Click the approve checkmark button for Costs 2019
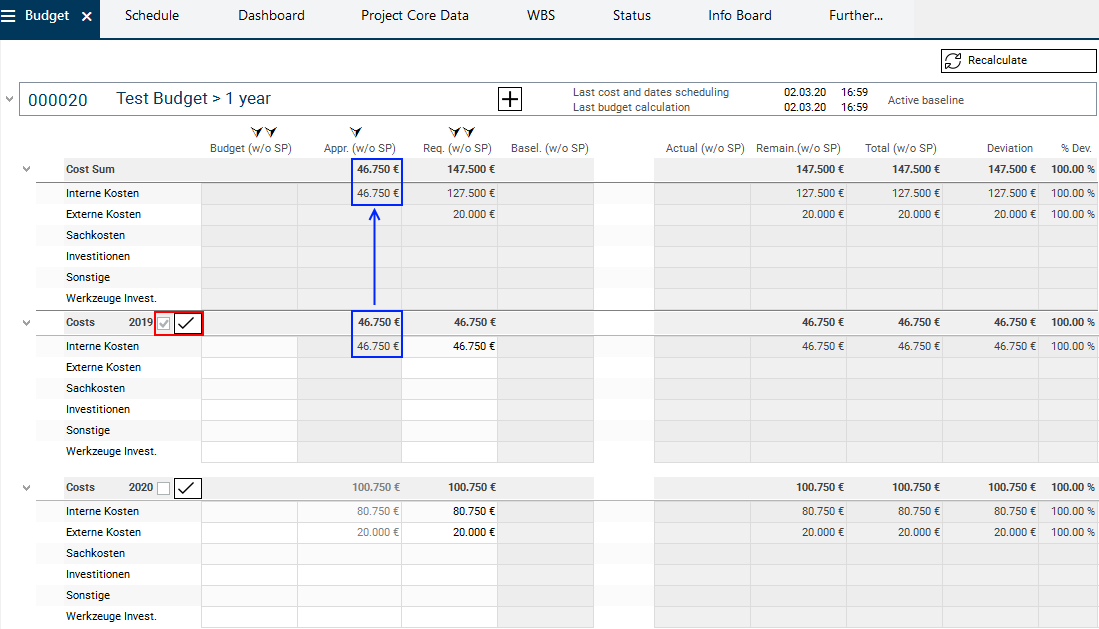The width and height of the screenshot is (1099, 629). [x=188, y=323]
